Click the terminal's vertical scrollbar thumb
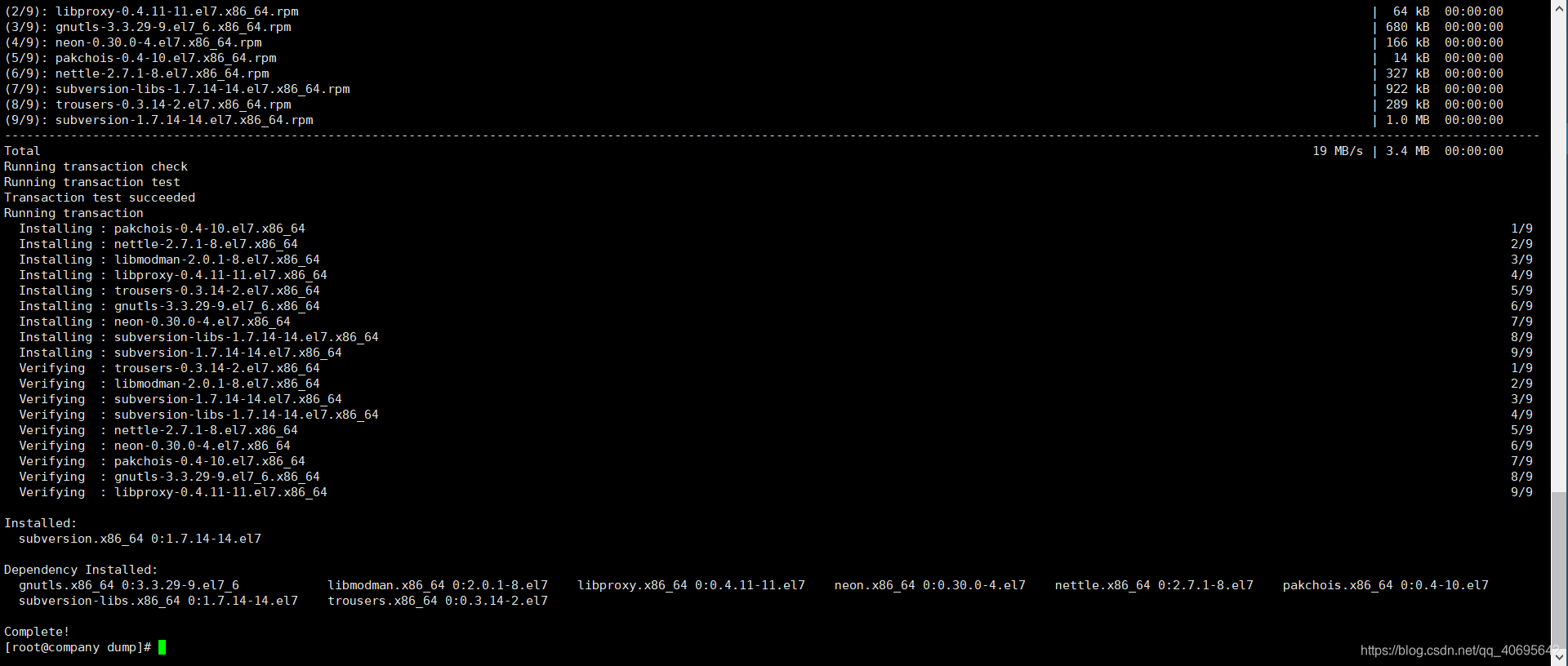1568x666 pixels. 1559,570
